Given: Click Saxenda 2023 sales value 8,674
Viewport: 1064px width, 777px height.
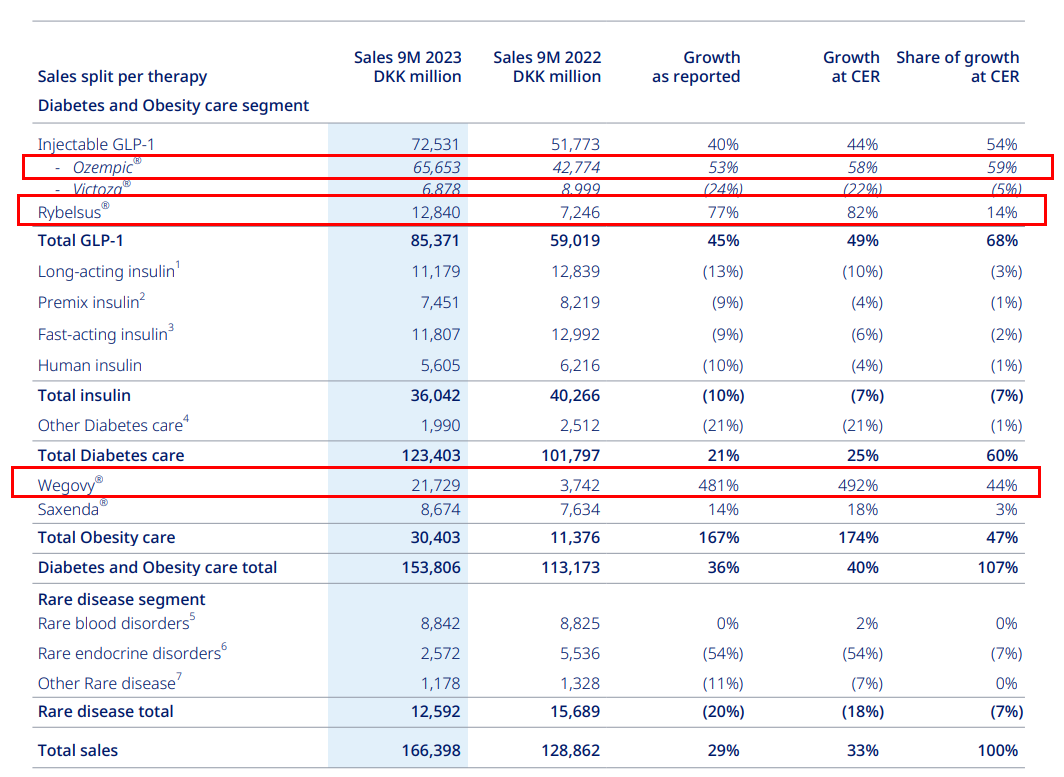Looking at the screenshot, I should click(440, 510).
